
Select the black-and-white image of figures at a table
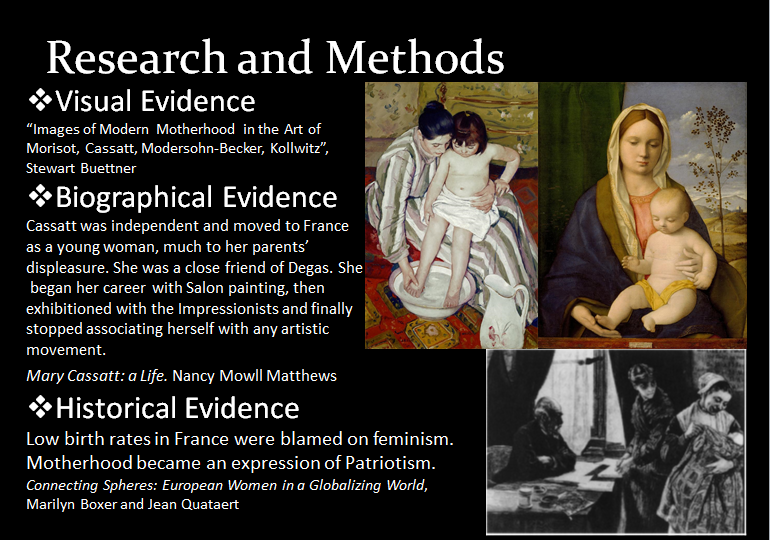coord(616,442)
